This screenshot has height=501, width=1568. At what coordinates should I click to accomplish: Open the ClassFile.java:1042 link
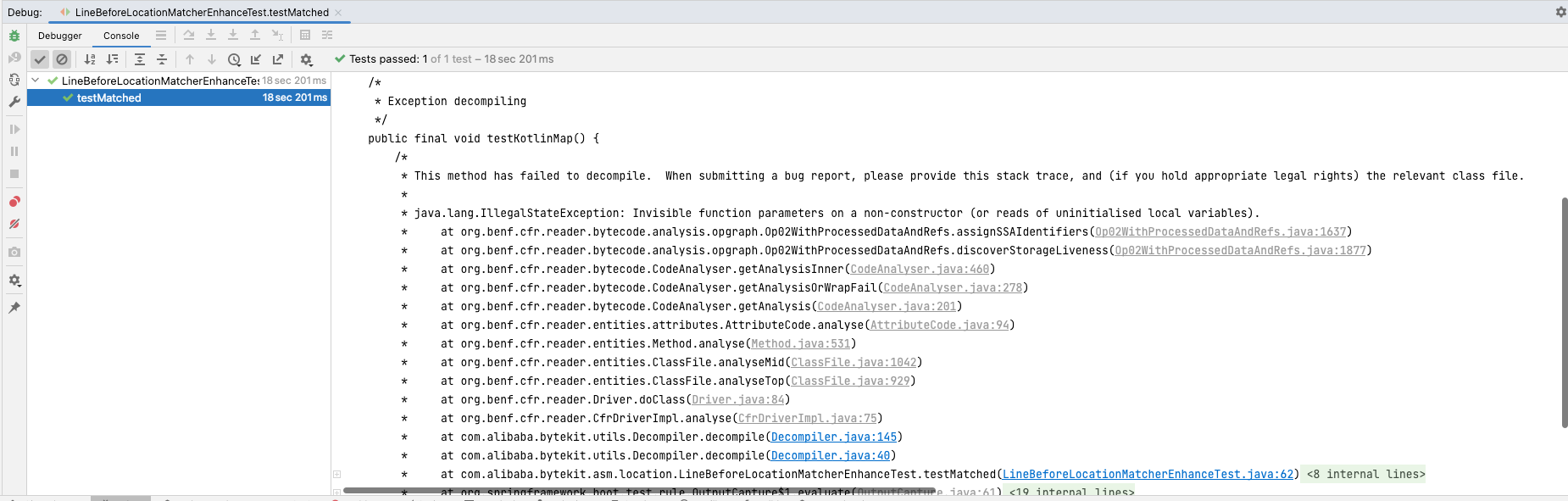854,362
